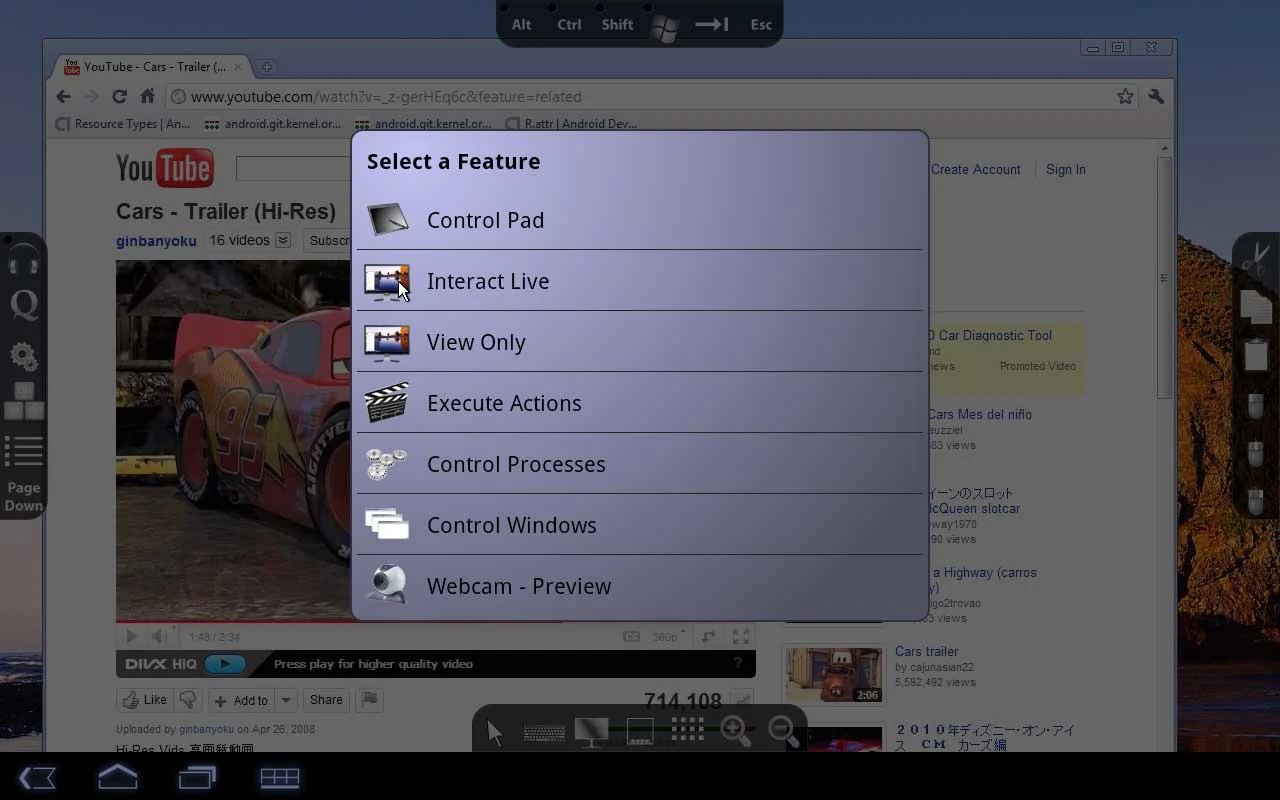Tap the Alt modifier key

coord(522,25)
